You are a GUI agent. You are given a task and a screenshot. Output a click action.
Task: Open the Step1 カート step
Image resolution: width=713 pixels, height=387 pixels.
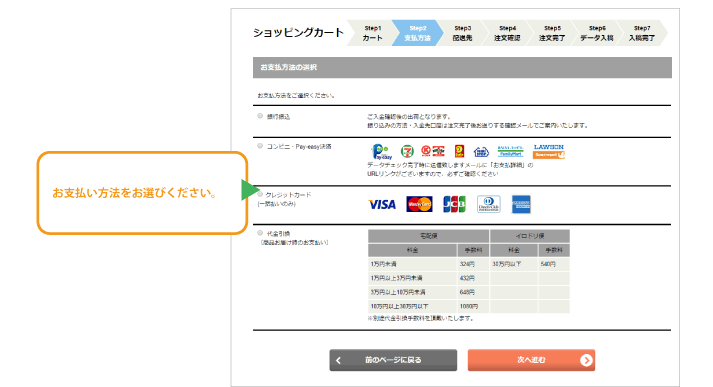pos(372,33)
